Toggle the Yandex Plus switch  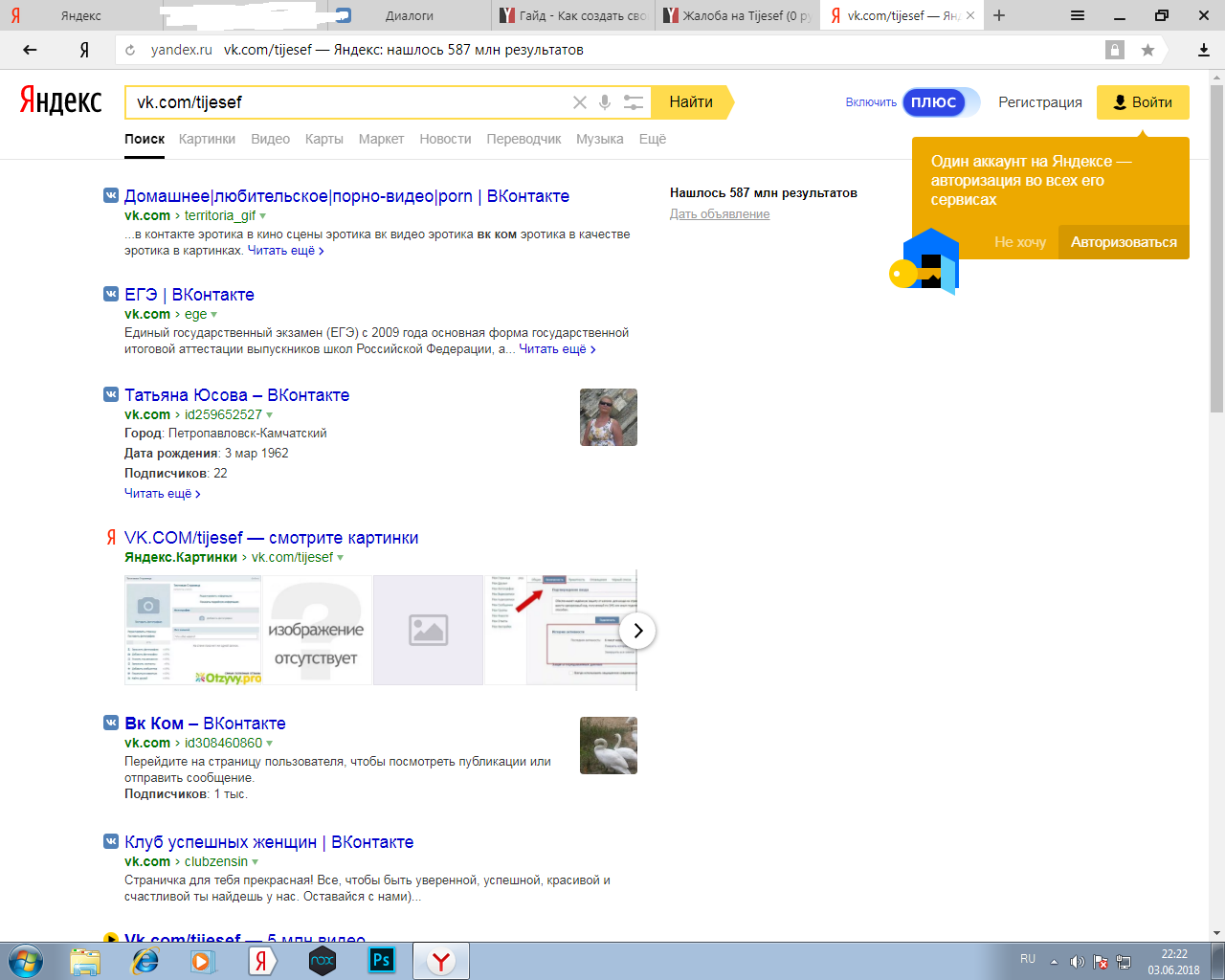[942, 102]
